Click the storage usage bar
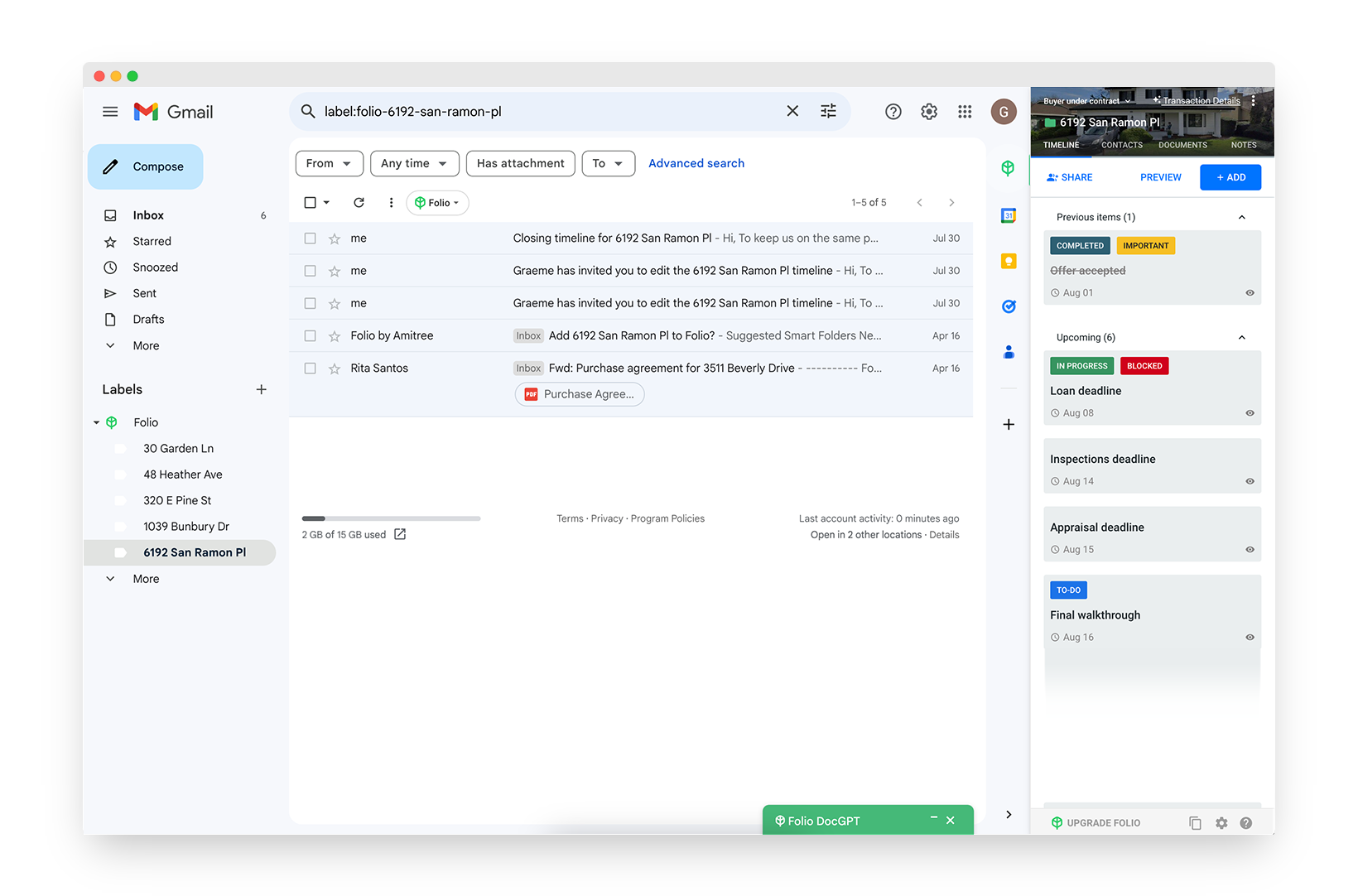Screen dimensions: 1358x896 pos(391,518)
